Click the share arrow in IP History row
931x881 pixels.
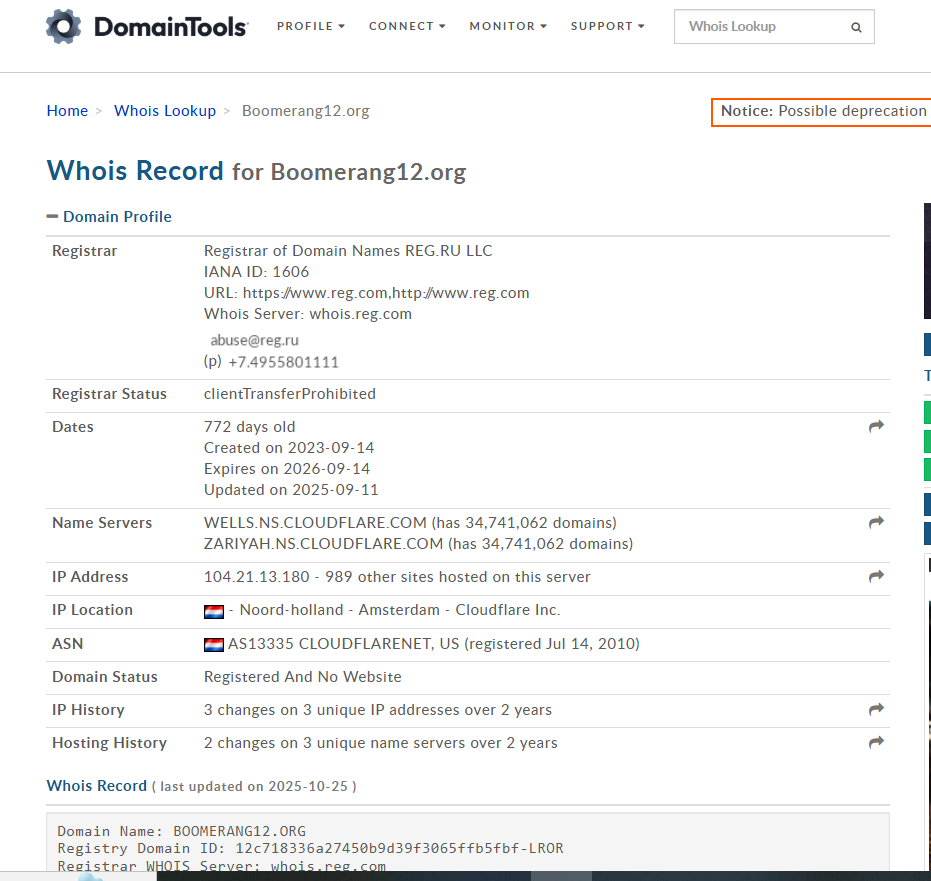coord(876,709)
